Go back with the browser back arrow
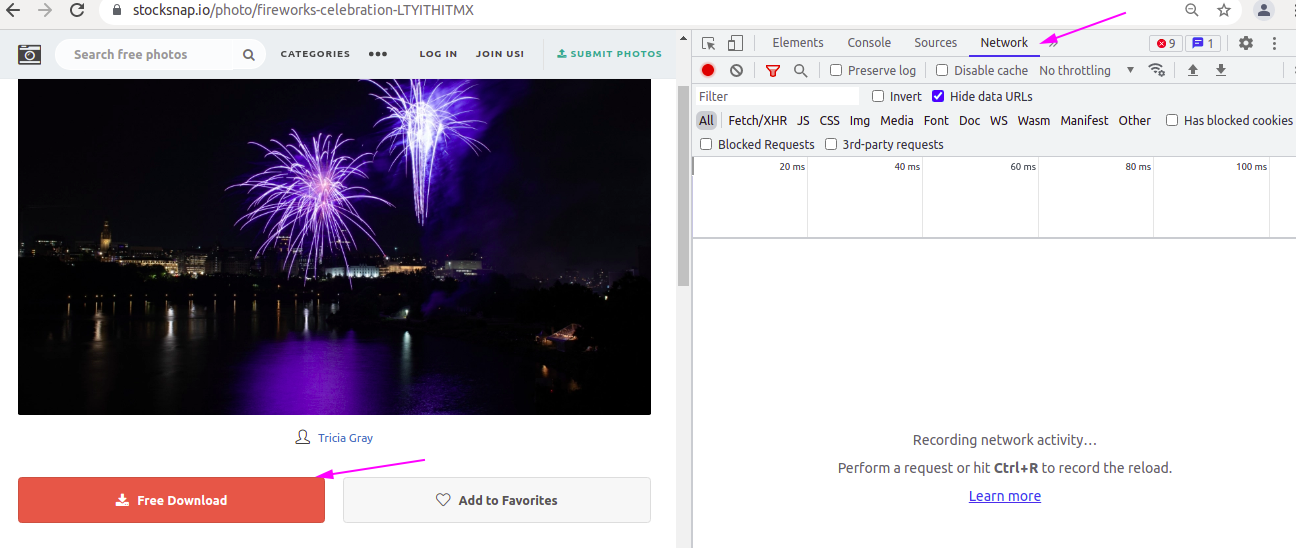Screen dimensions: 1296x548 coord(15,10)
